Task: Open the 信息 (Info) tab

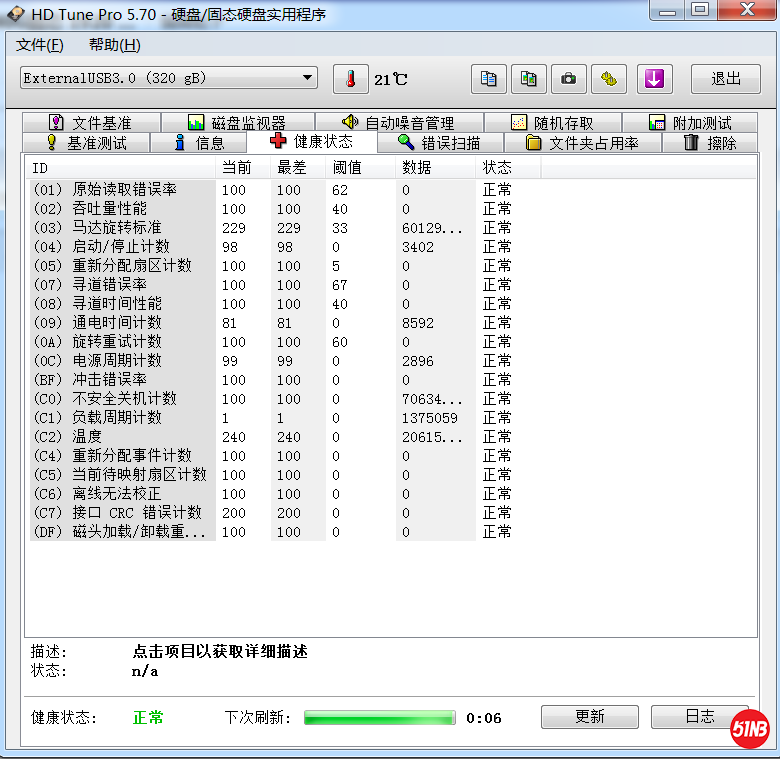Action: 198,143
